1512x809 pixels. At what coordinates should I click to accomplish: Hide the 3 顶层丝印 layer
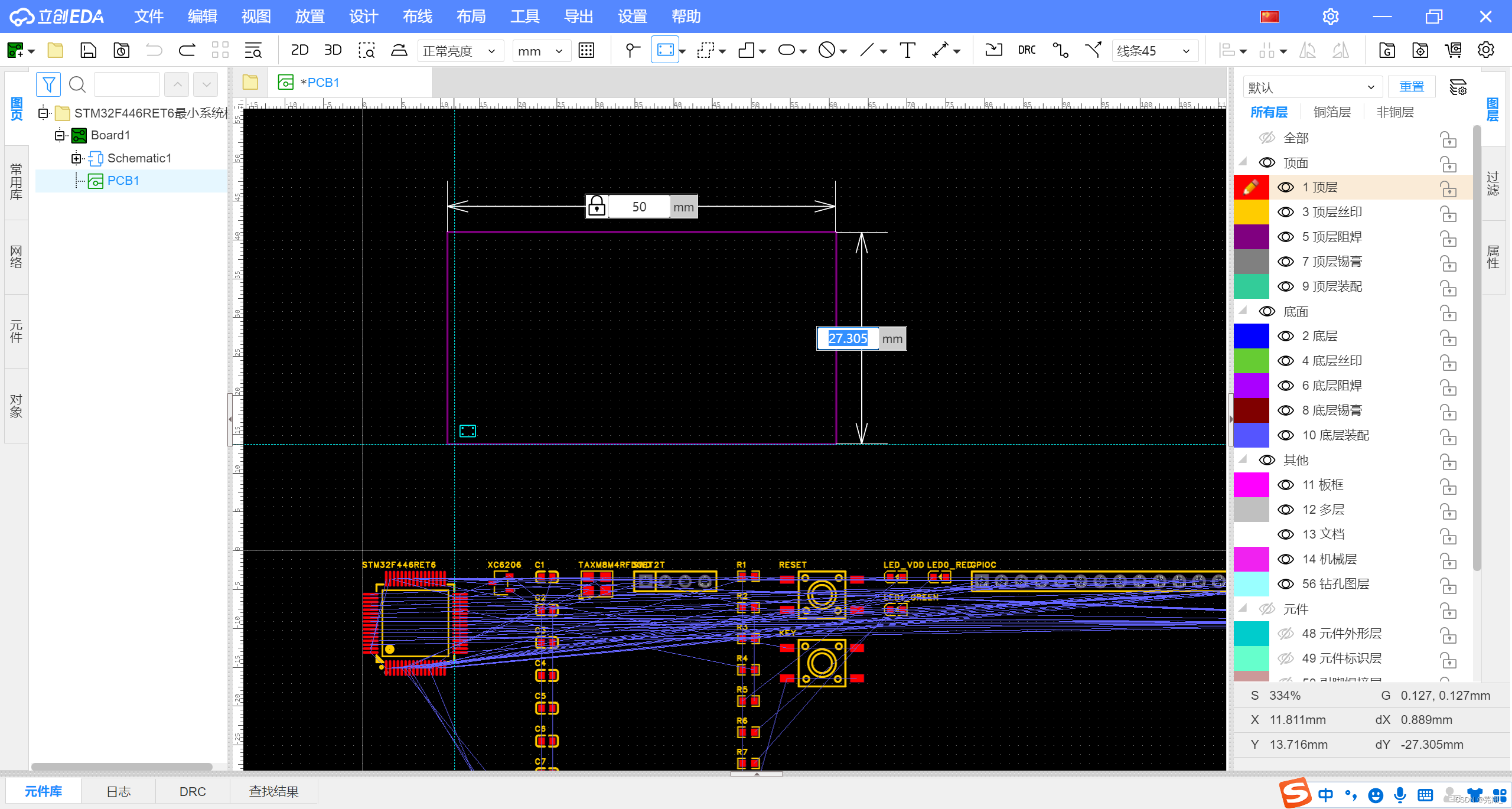[x=1285, y=212]
